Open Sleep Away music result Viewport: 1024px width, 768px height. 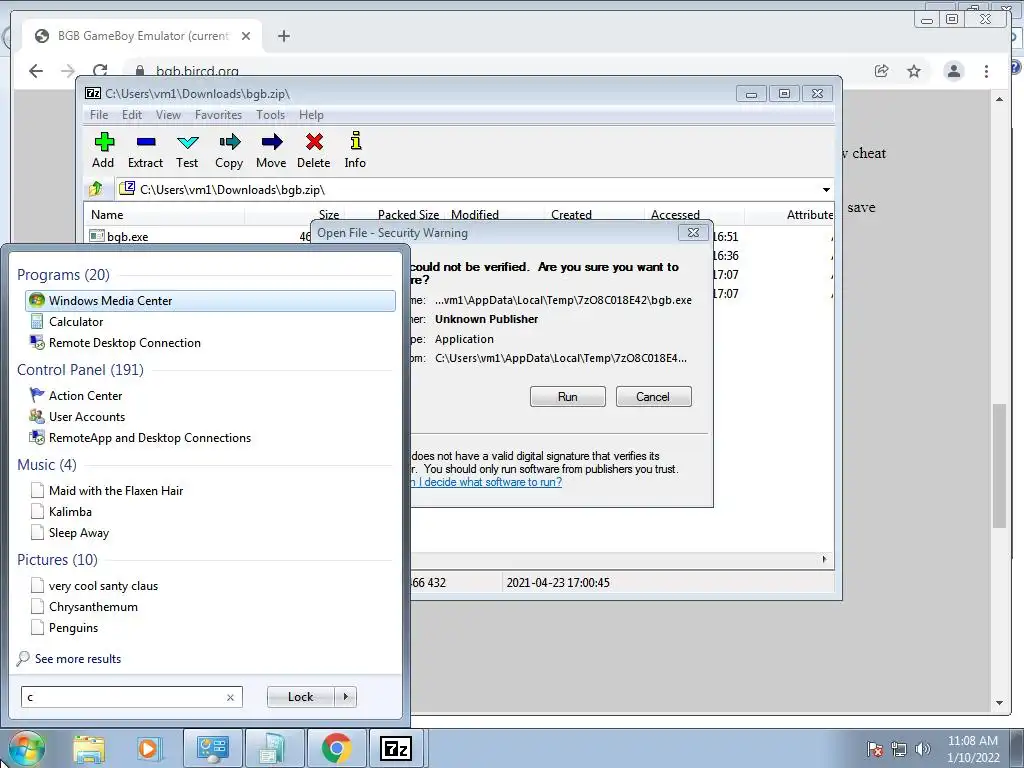tap(78, 532)
